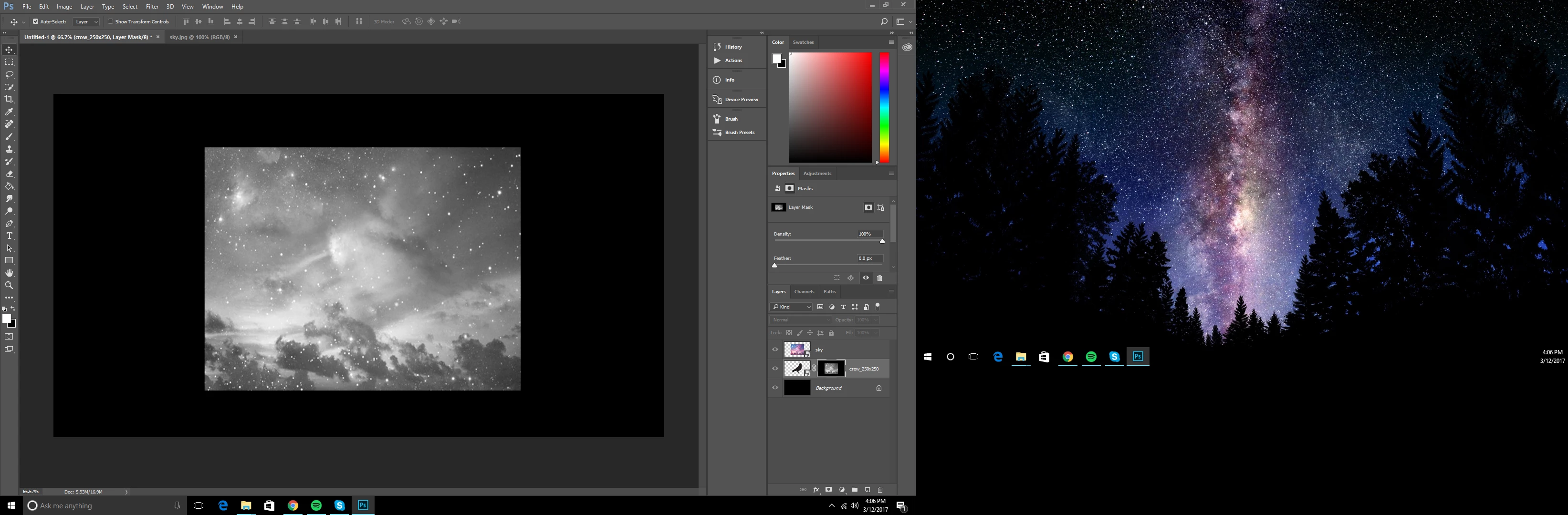
Task: Open the layer filter Kind dropdown
Action: point(791,307)
